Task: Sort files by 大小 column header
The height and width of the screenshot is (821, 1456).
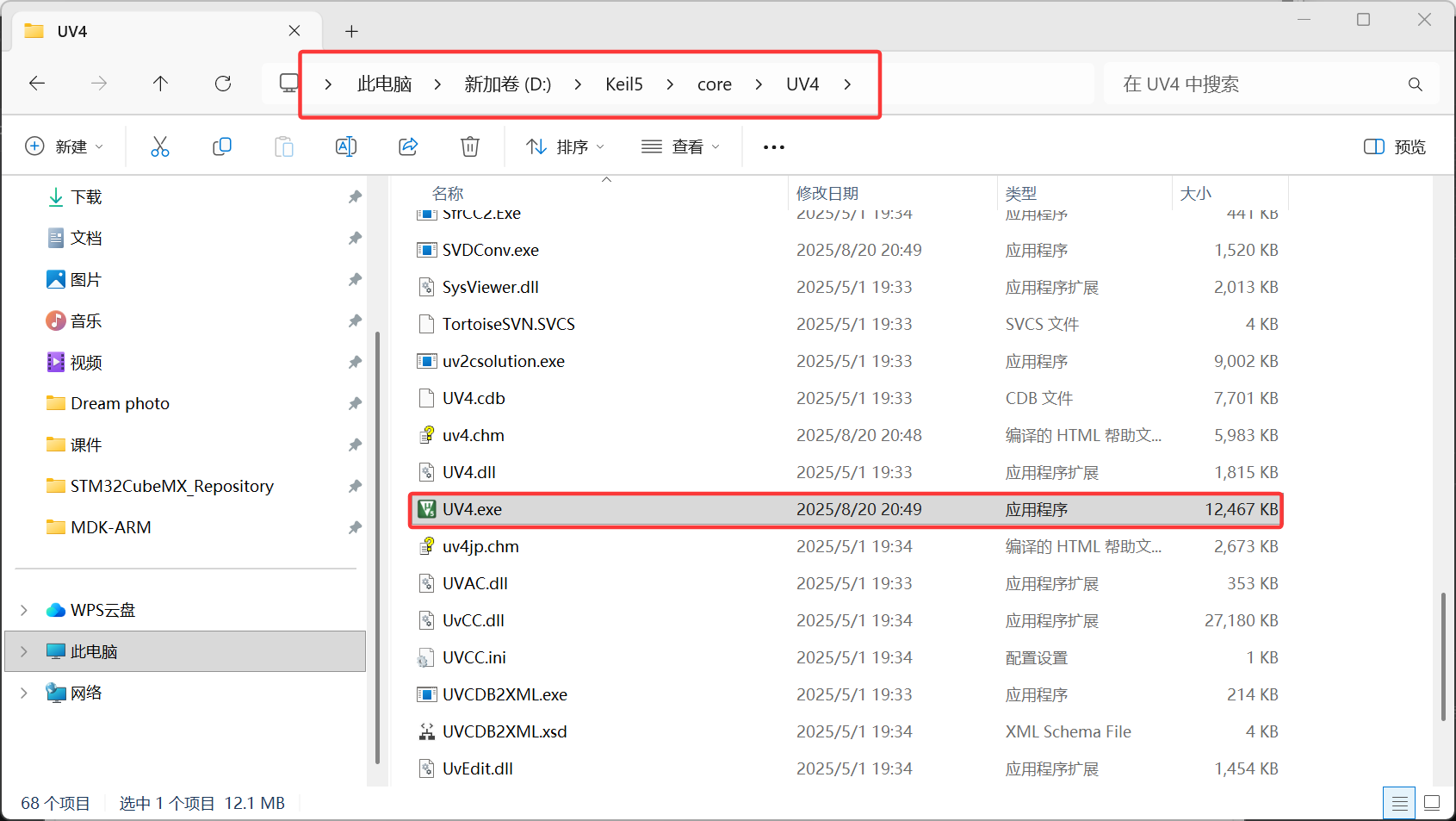Action: coord(1195,193)
